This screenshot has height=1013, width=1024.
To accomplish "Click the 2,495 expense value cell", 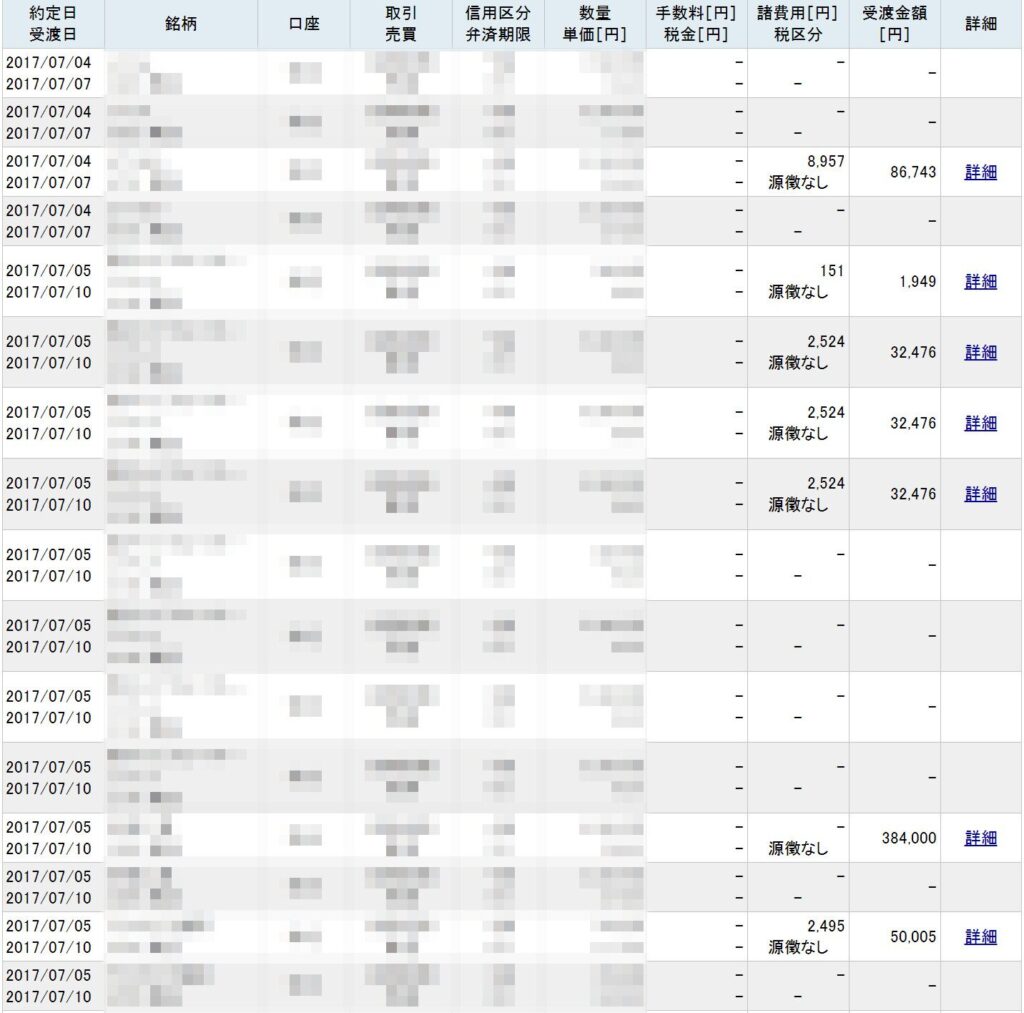I will pyautogui.click(x=825, y=926).
